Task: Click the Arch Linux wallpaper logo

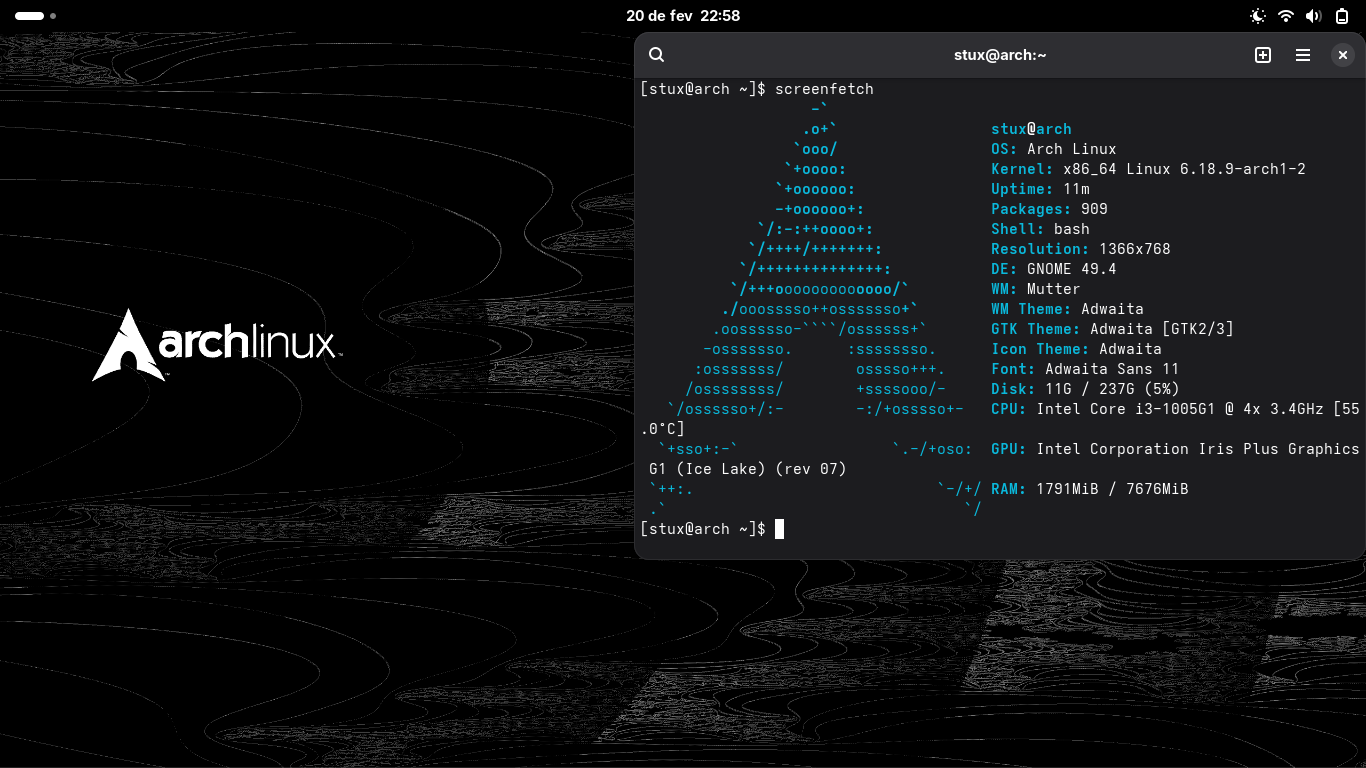Action: tap(217, 345)
